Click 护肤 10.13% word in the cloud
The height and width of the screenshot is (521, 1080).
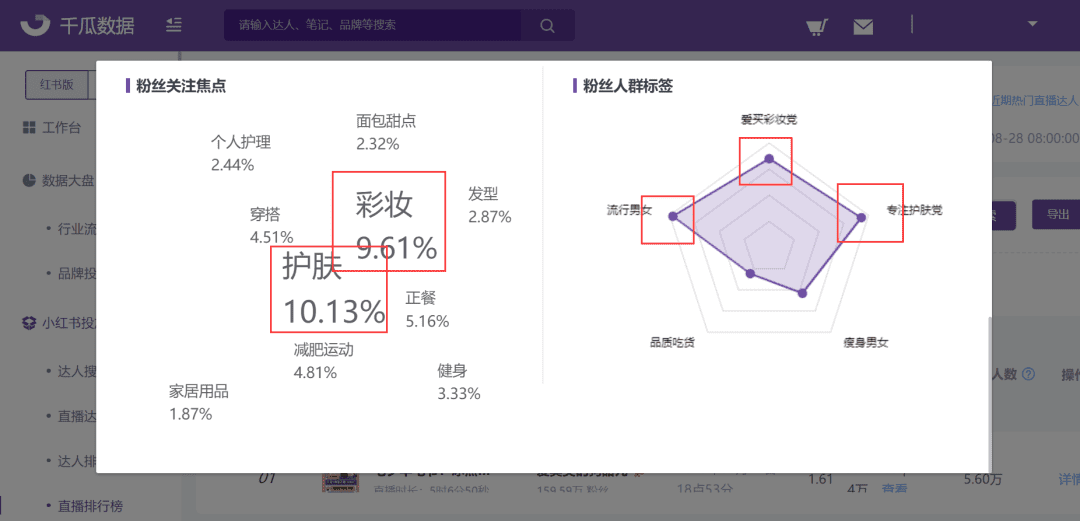pyautogui.click(x=334, y=290)
